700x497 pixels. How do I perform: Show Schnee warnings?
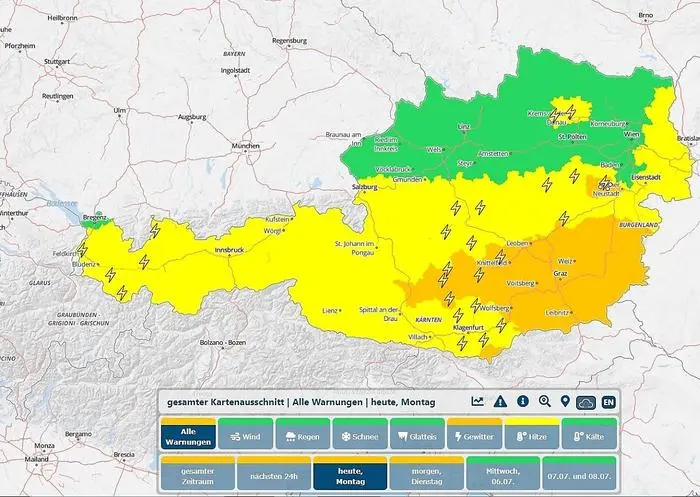(358, 436)
